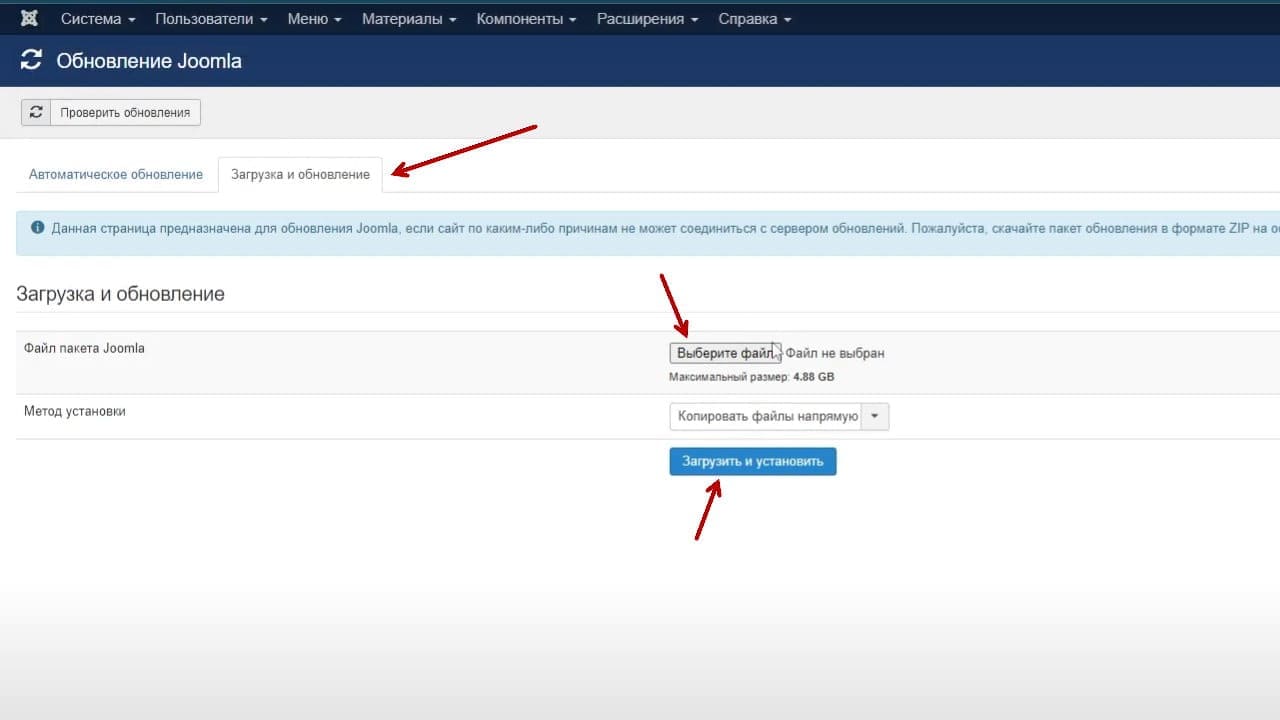
Task: Select the Загрузка и обновление tab
Action: pos(300,174)
